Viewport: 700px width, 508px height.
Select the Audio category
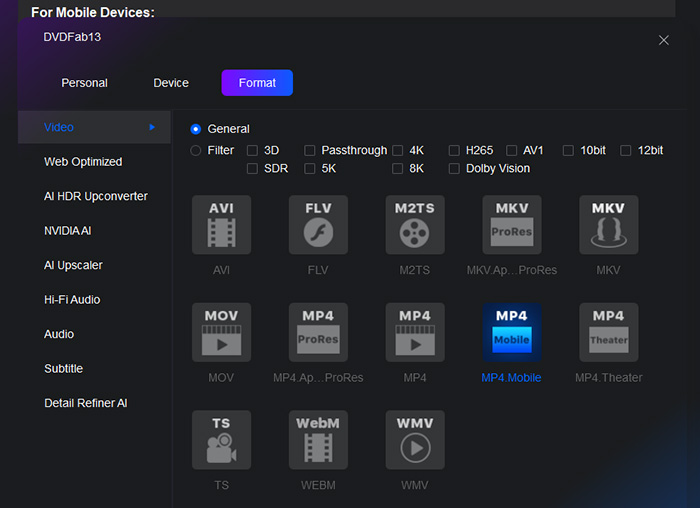(59, 334)
